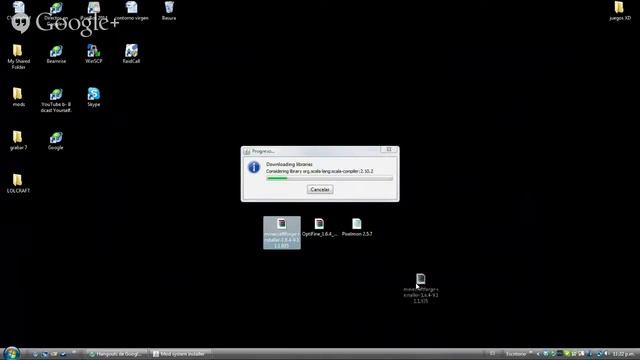Click the taskbar clock showing 11:22 p.m.

[x=623, y=354]
